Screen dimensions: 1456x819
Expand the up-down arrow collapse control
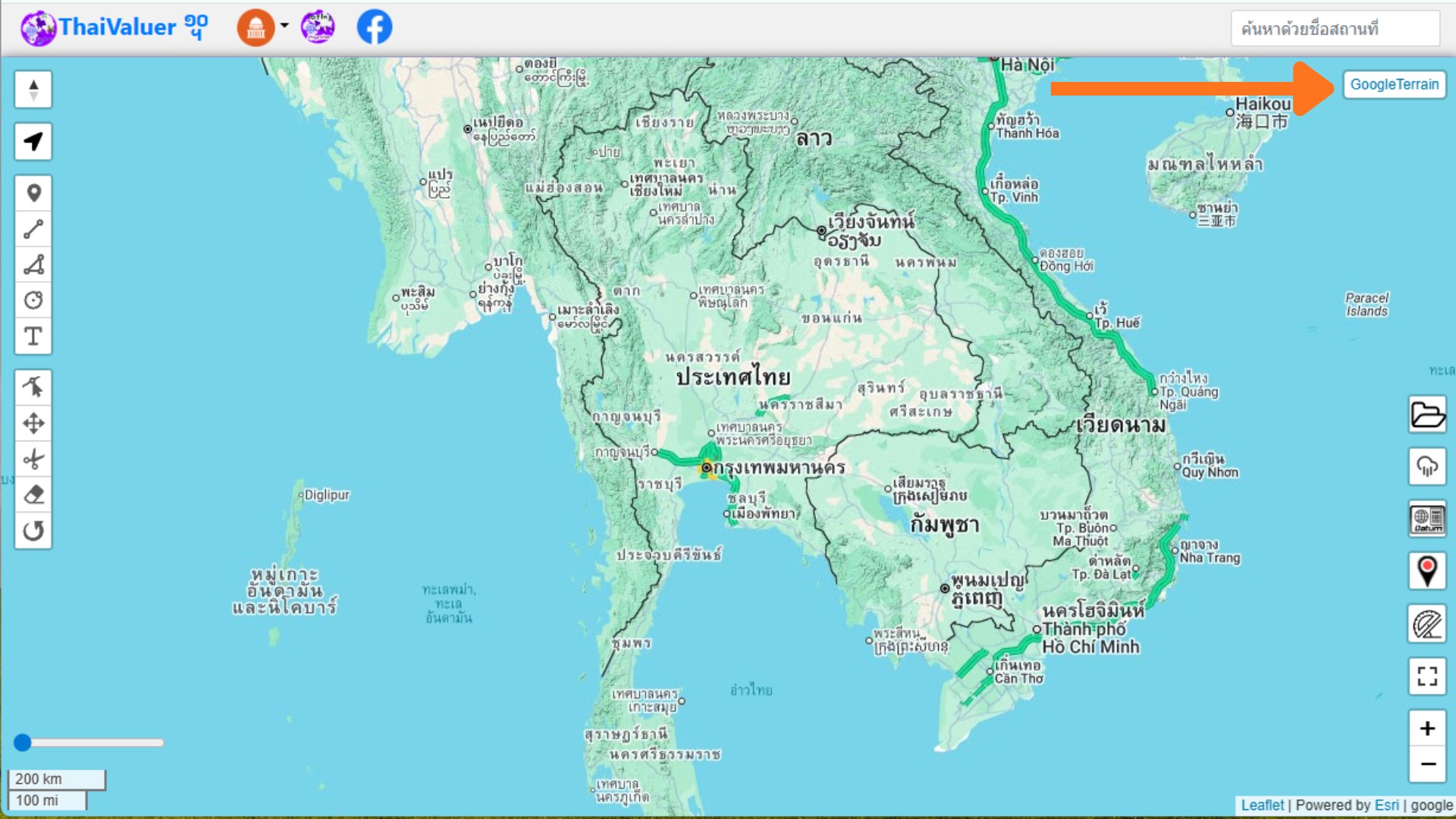point(33,89)
